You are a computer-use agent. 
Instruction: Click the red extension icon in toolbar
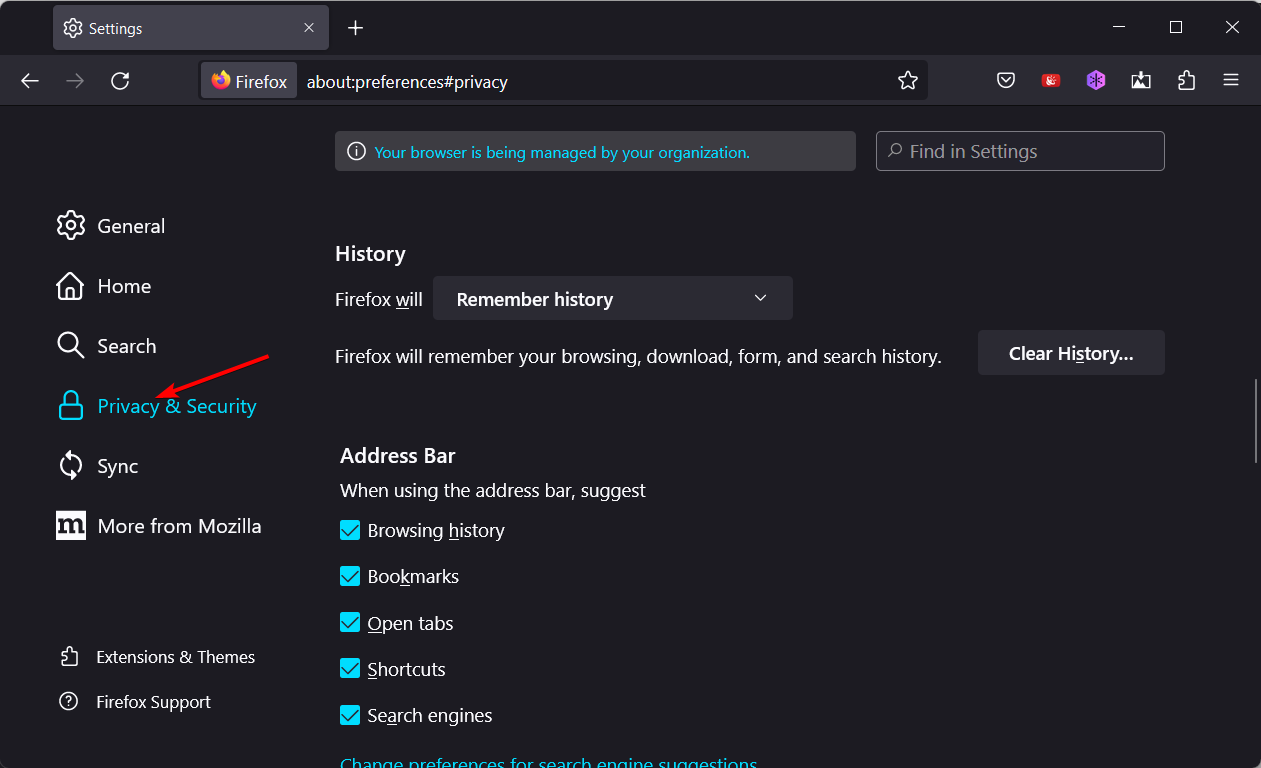(x=1051, y=81)
